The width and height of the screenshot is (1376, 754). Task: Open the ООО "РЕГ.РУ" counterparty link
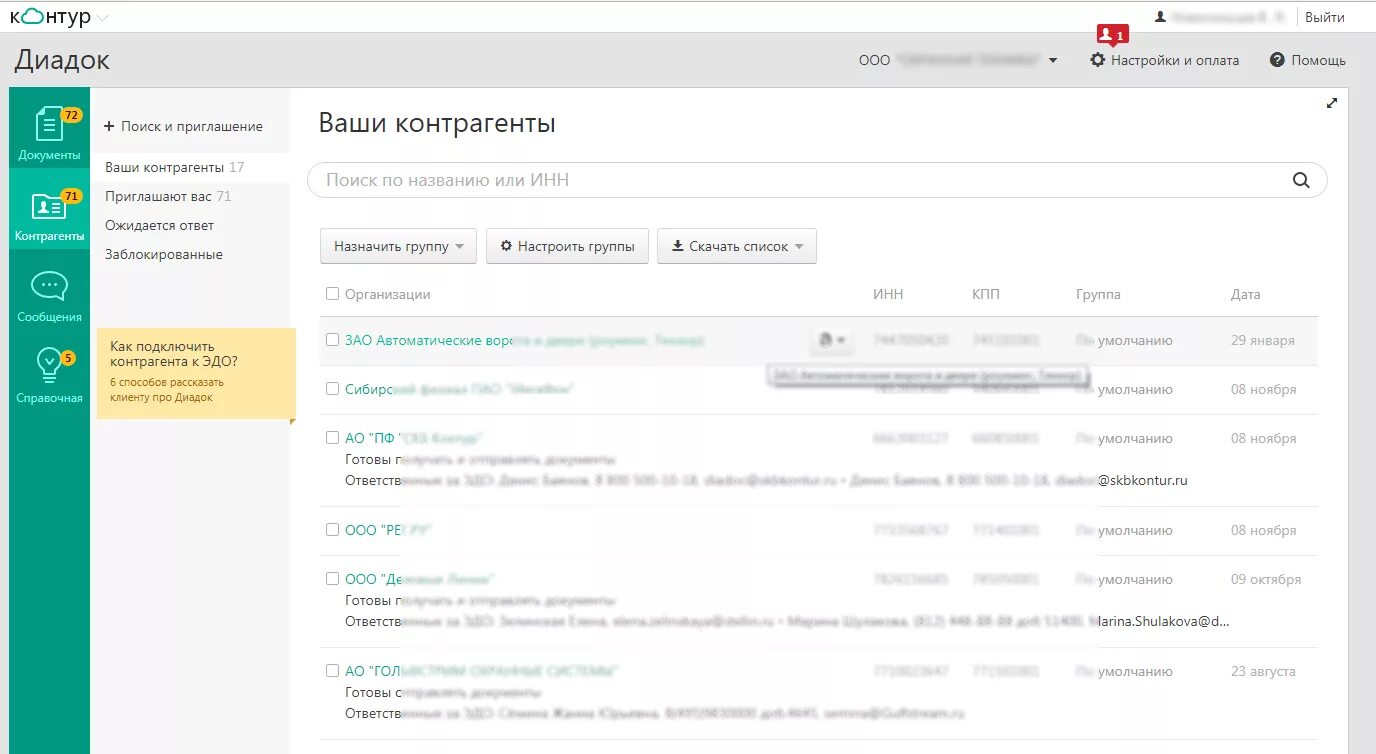387,530
